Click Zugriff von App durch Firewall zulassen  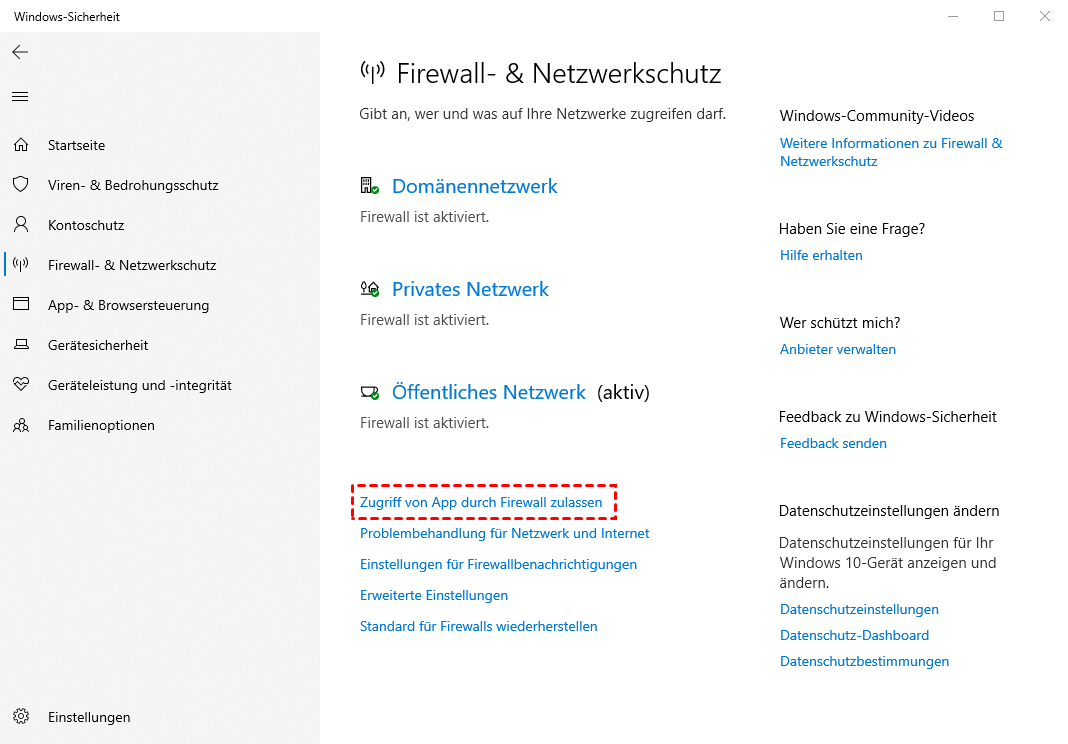click(481, 502)
